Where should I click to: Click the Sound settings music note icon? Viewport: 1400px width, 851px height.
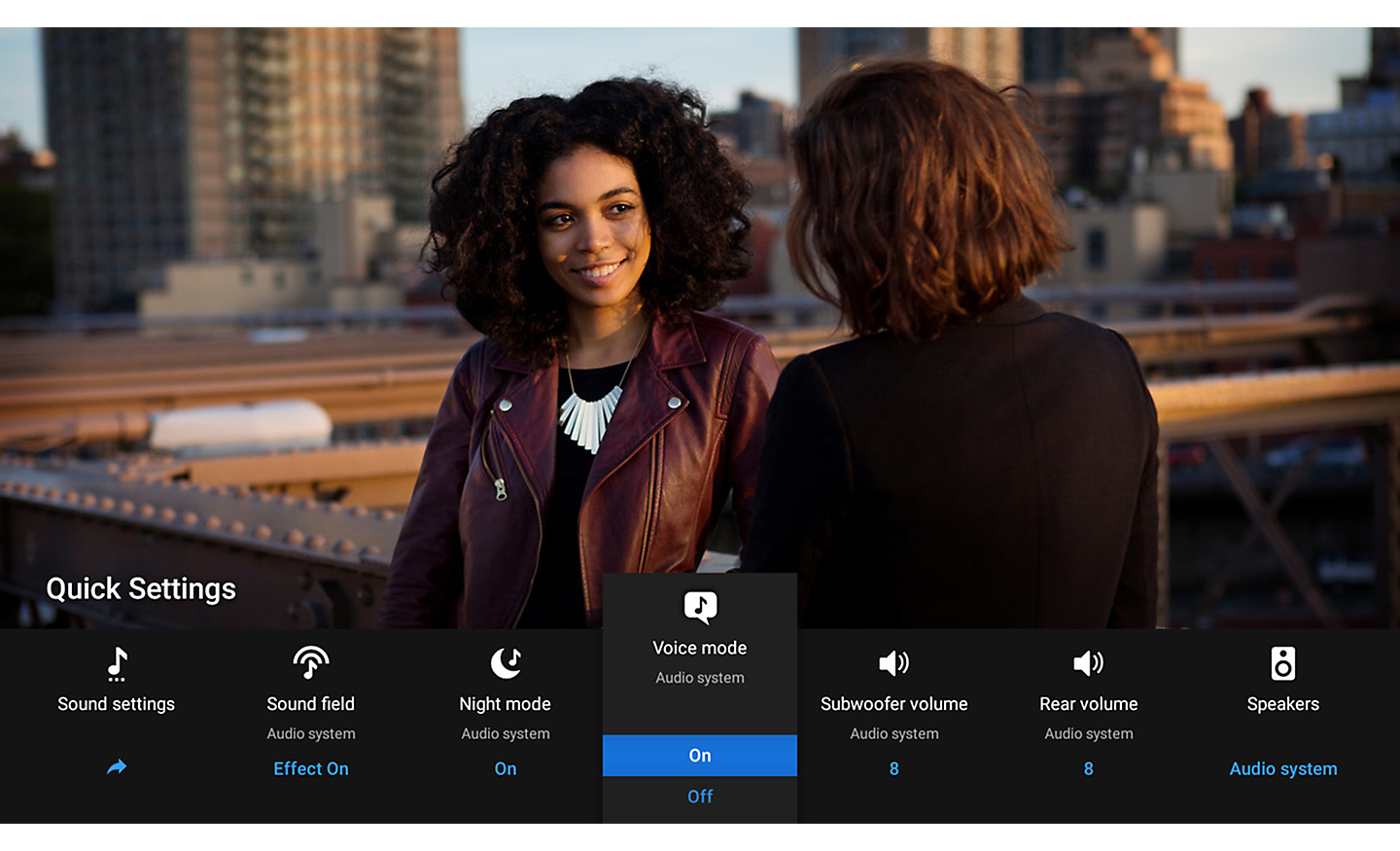(x=117, y=663)
